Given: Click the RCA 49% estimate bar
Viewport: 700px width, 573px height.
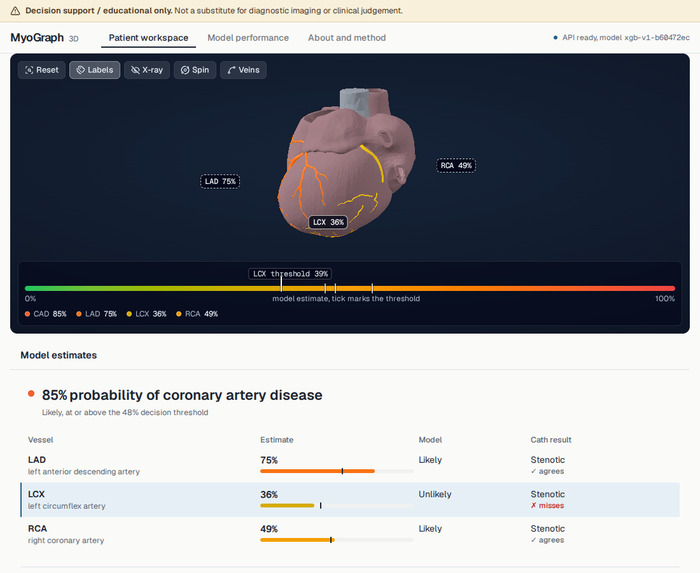Looking at the screenshot, I should (337, 540).
